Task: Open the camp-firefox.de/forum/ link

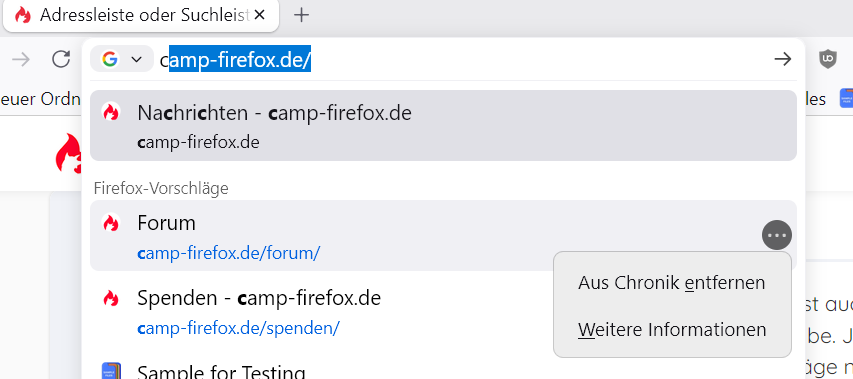Action: (x=229, y=253)
